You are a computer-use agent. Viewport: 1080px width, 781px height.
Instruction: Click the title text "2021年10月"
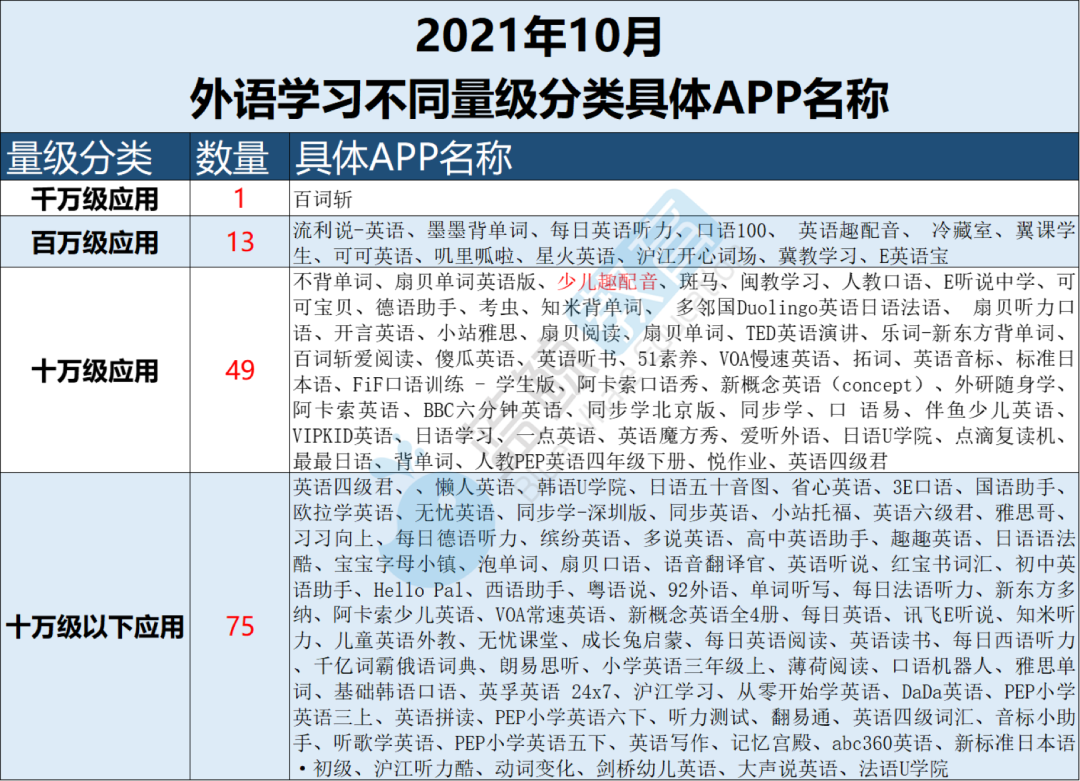tap(539, 37)
